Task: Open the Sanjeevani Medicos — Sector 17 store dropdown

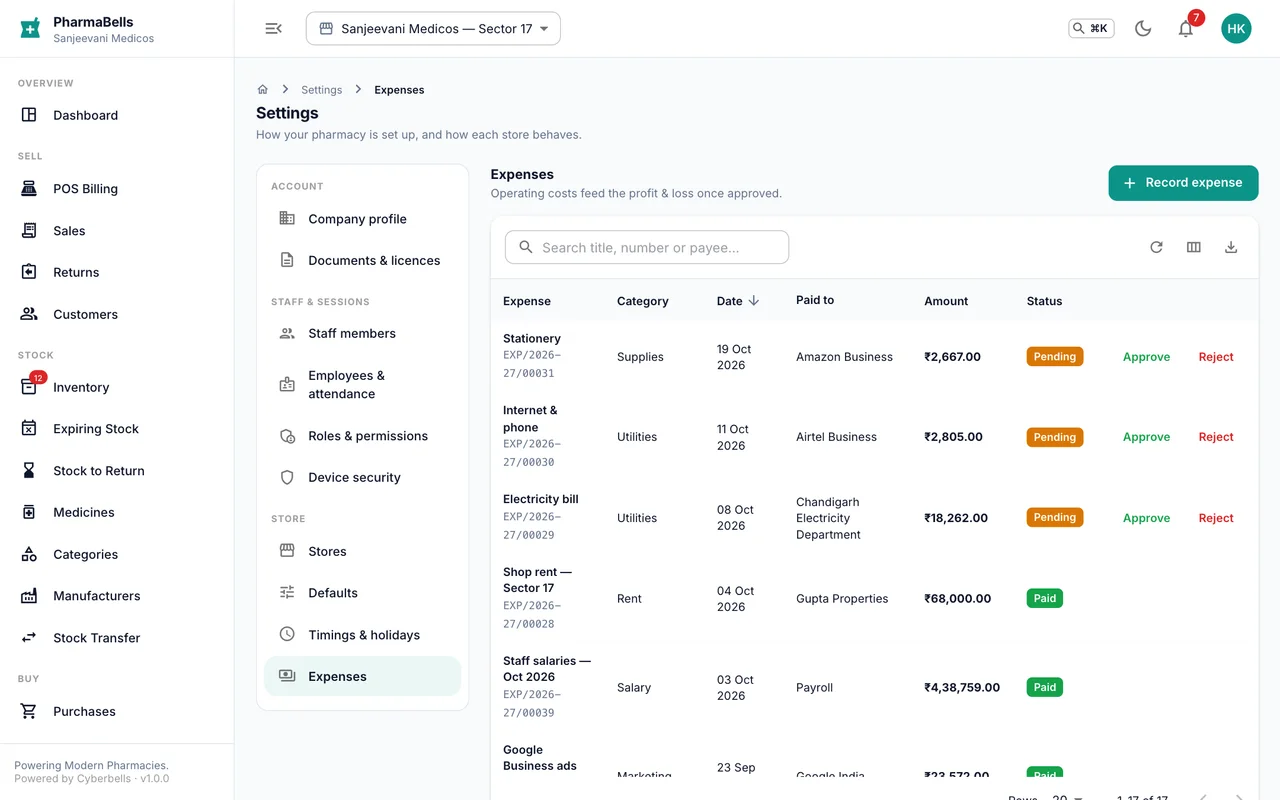Action: coord(433,29)
